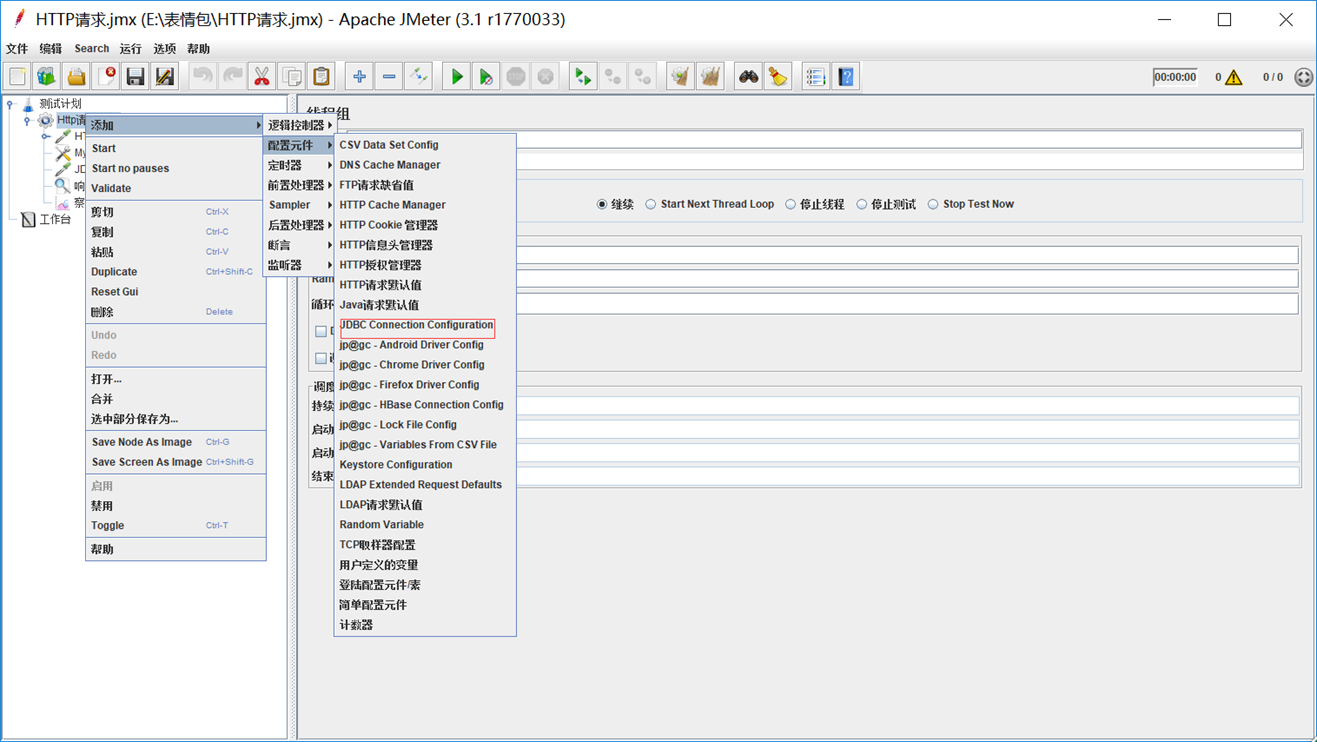Image resolution: width=1317 pixels, height=742 pixels.
Task: Choose HTTP Cookie 管理器
Action: (425, 225)
